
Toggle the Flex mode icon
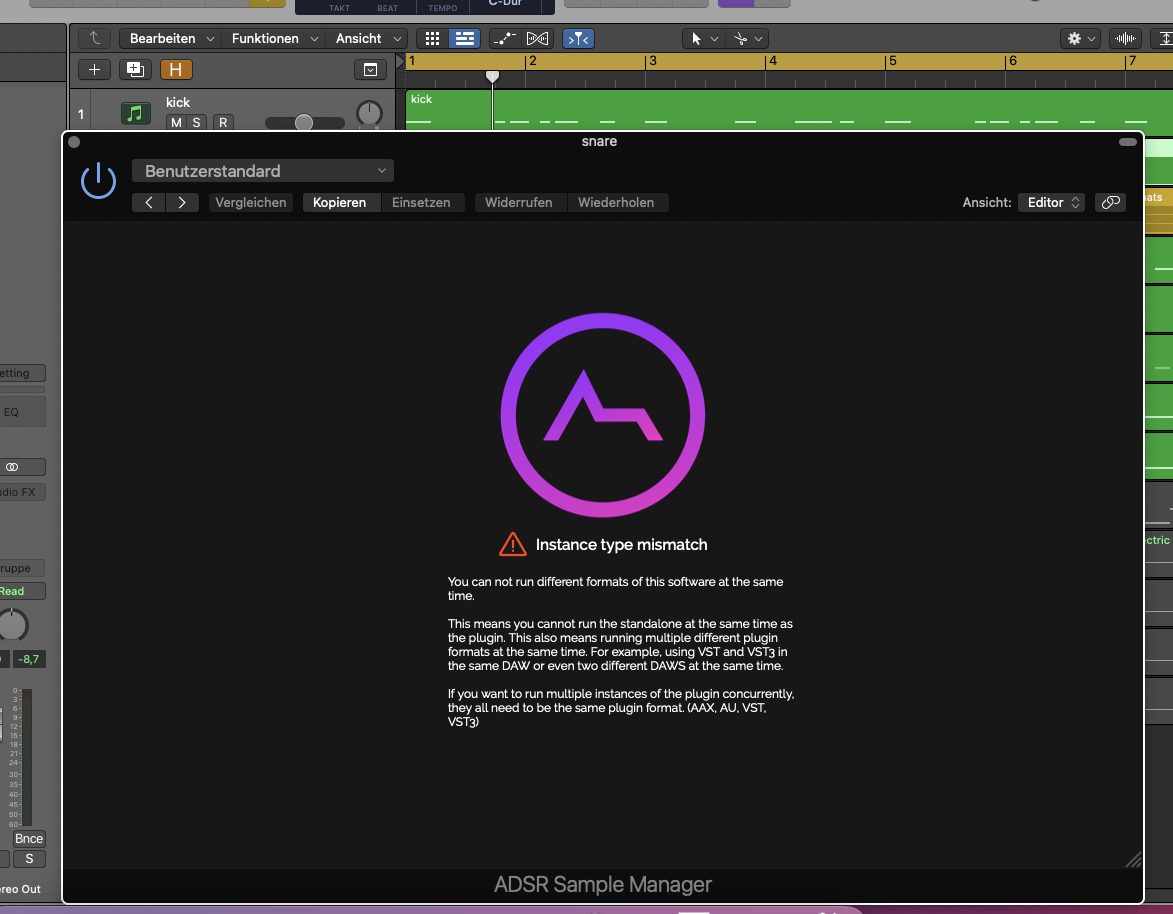pyautogui.click(x=537, y=38)
